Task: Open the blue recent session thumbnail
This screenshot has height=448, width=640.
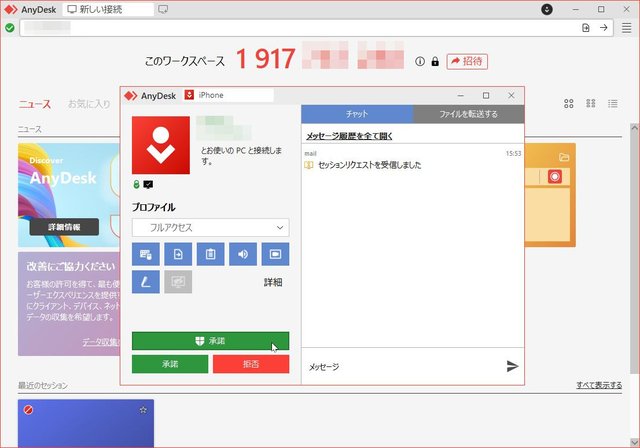Action: [x=86, y=423]
